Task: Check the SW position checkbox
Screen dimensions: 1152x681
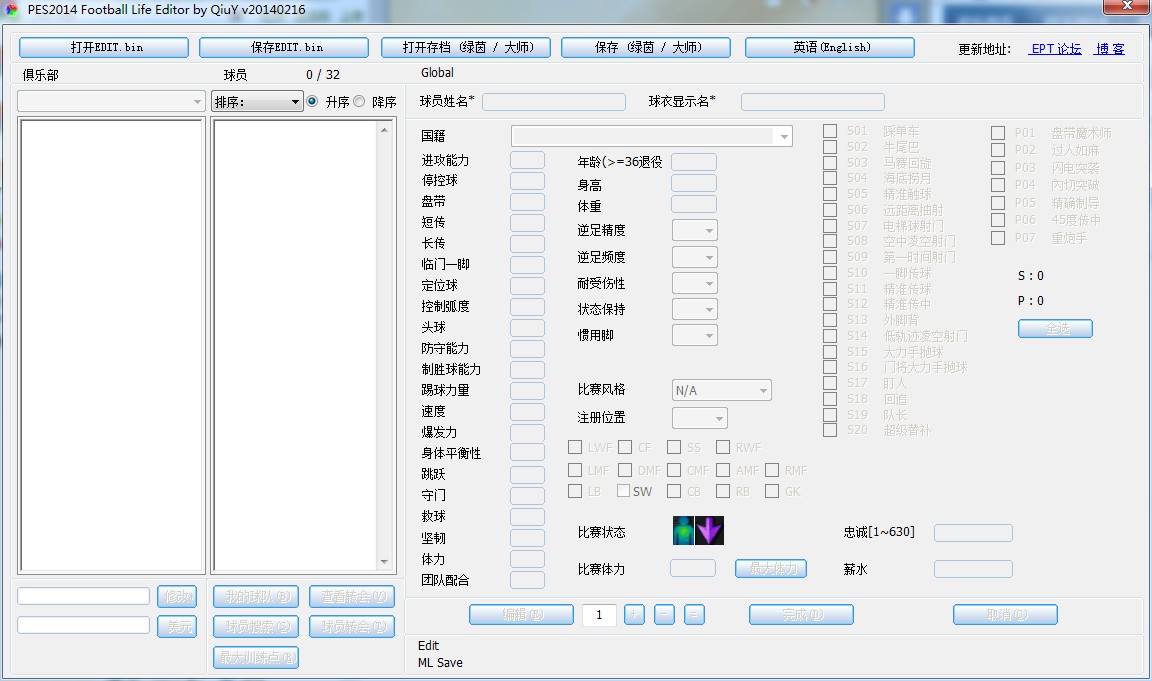Action: point(624,491)
